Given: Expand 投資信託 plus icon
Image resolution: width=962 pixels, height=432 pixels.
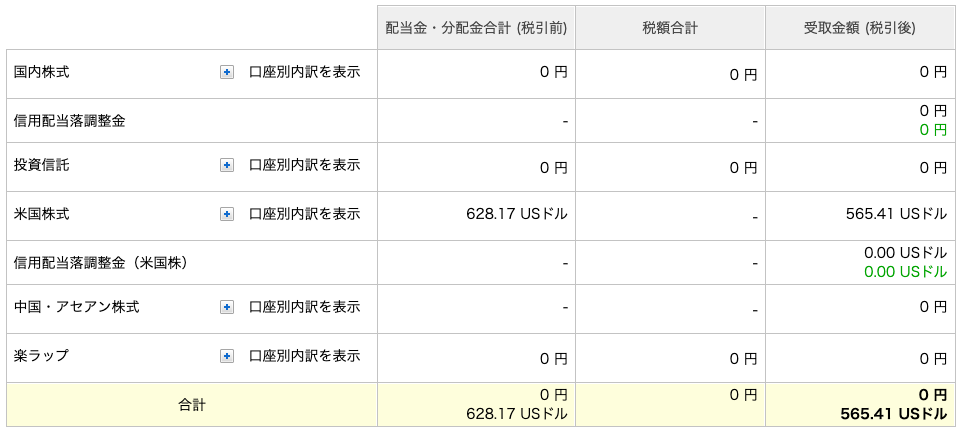Looking at the screenshot, I should tap(227, 165).
